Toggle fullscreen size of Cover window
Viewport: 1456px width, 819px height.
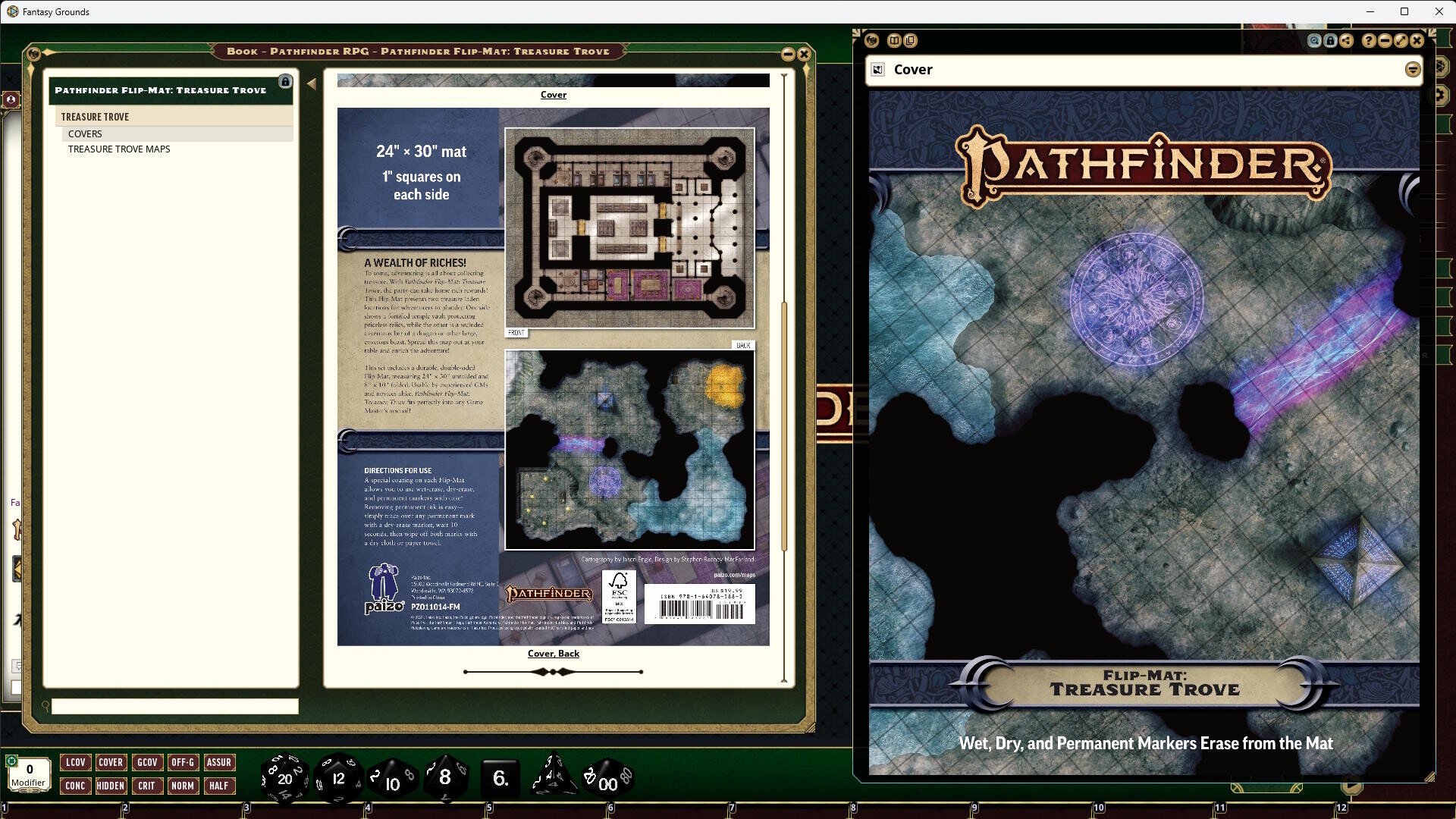pyautogui.click(x=1401, y=41)
